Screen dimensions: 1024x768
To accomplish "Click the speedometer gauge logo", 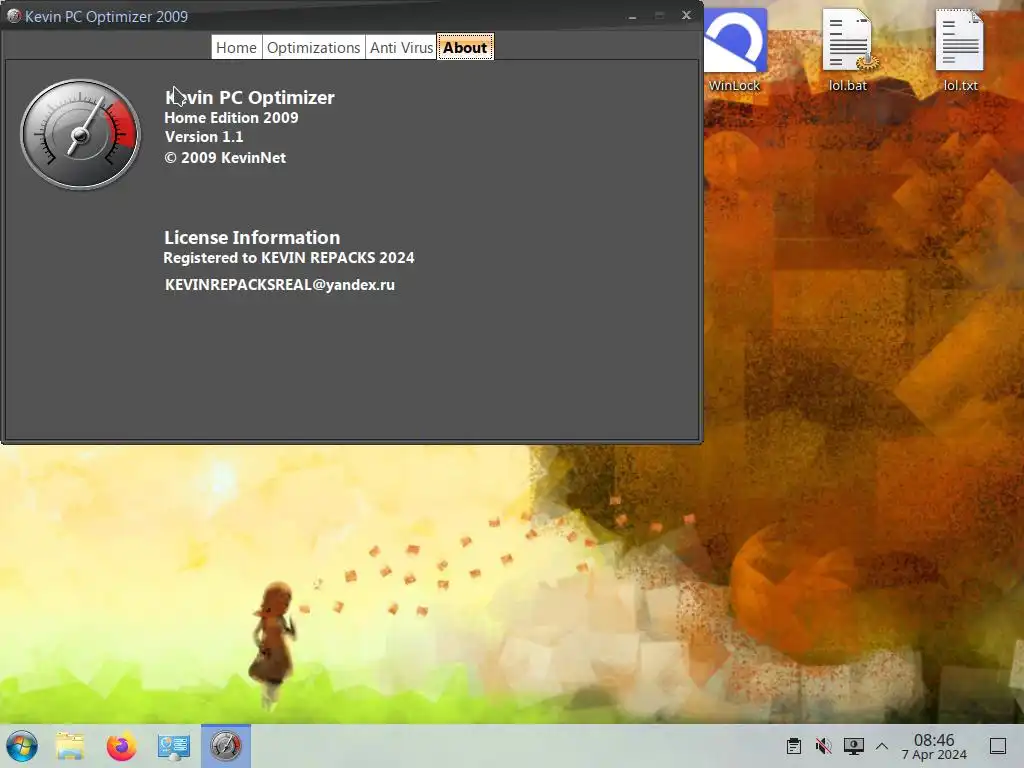I will (x=80, y=135).
